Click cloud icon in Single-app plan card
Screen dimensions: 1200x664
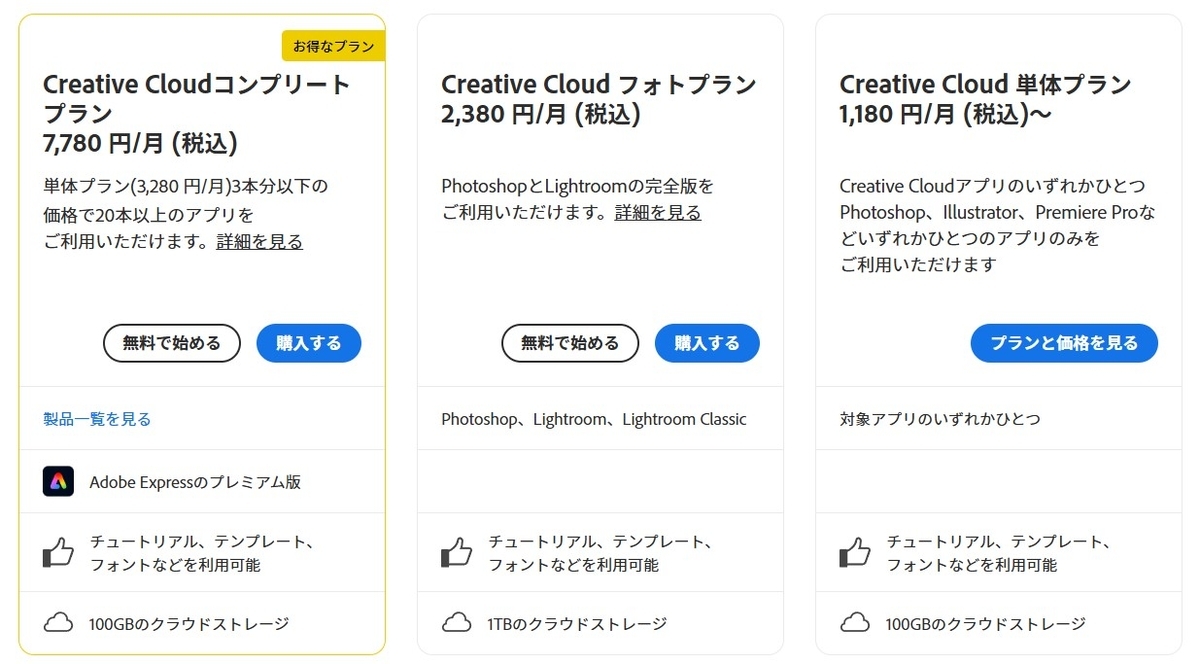coord(855,623)
